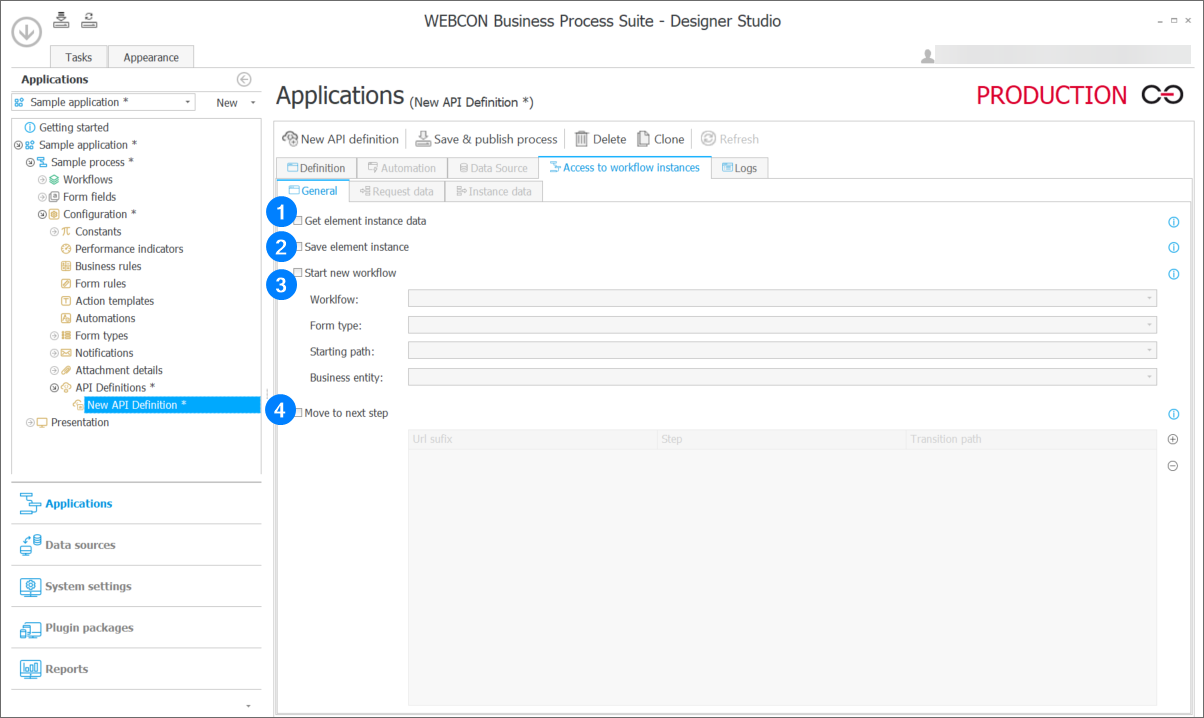Image resolution: width=1204 pixels, height=718 pixels.
Task: Click the Transition path column header
Action: [x=1031, y=439]
